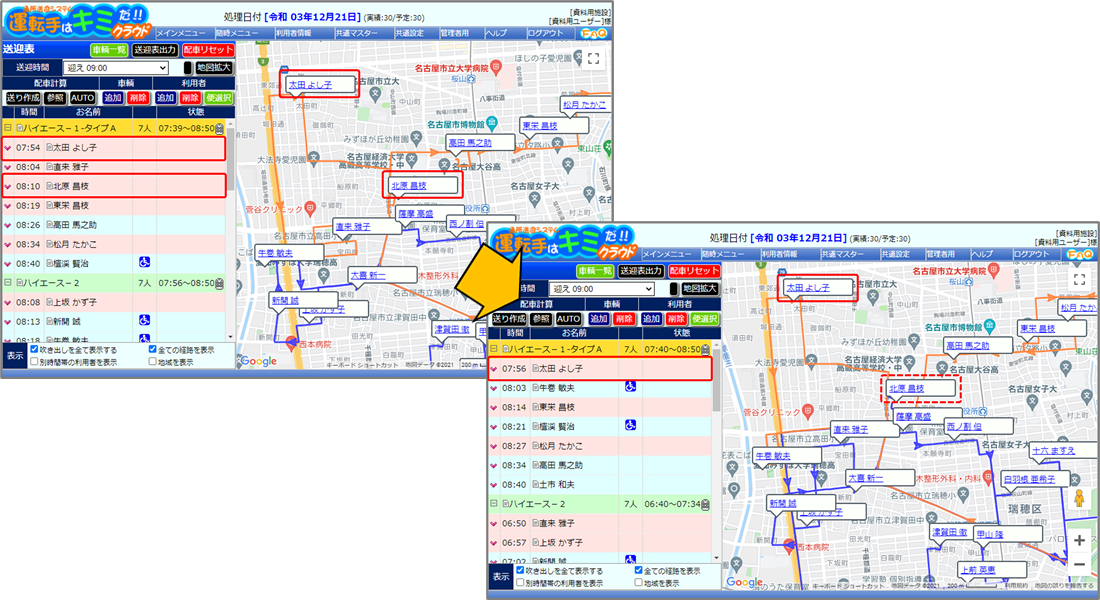
Task: Expand pink chevron on 08:26 row, back window
Action: [x=8, y=225]
